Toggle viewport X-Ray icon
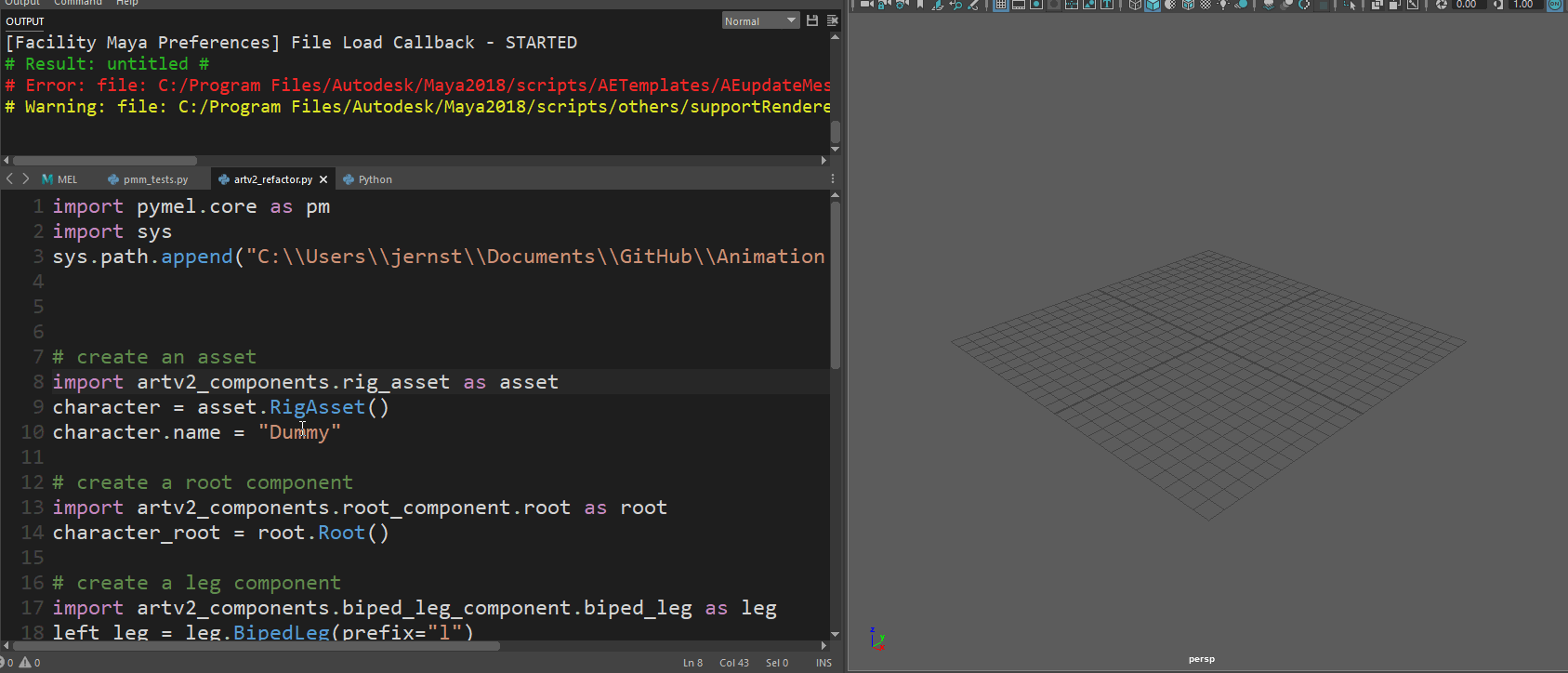The width and height of the screenshot is (1568, 673). point(1377,5)
